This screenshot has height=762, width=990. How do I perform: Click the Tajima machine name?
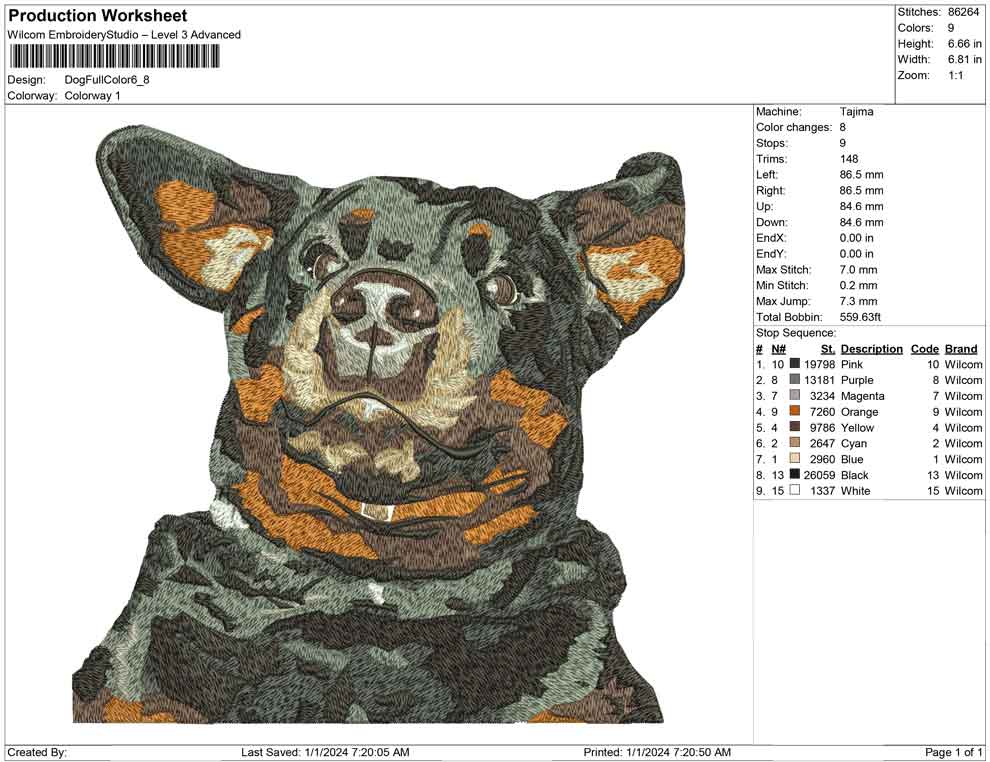pos(855,111)
